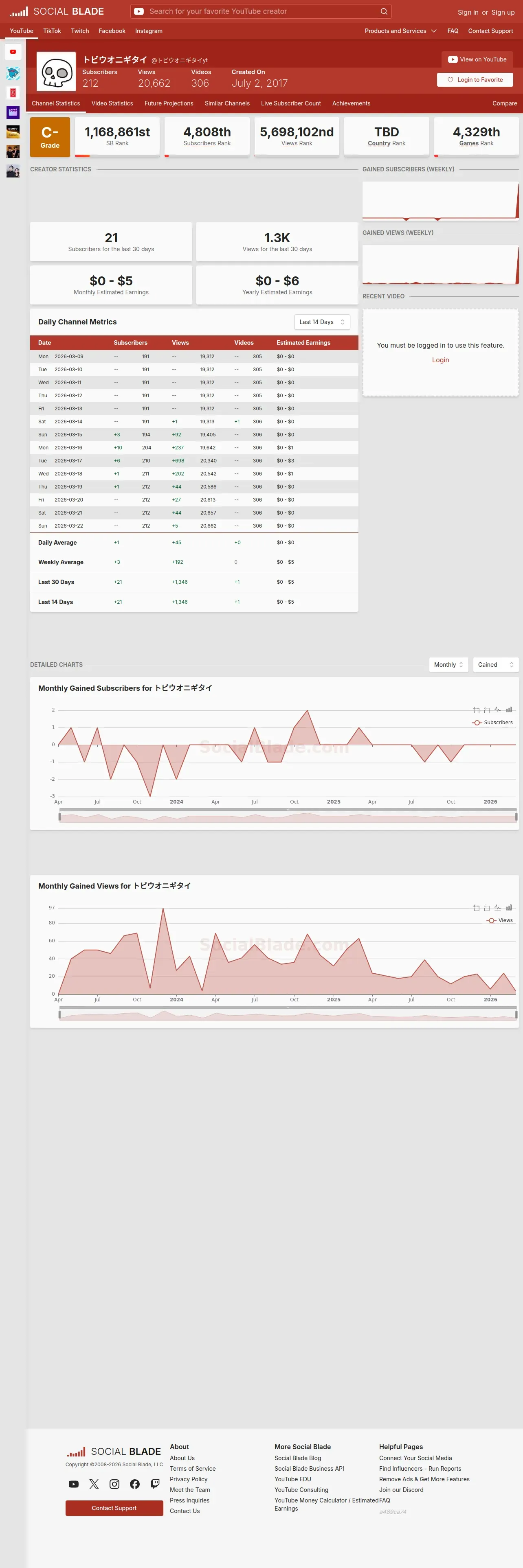Switch subscribers chart to line view

click(497, 710)
